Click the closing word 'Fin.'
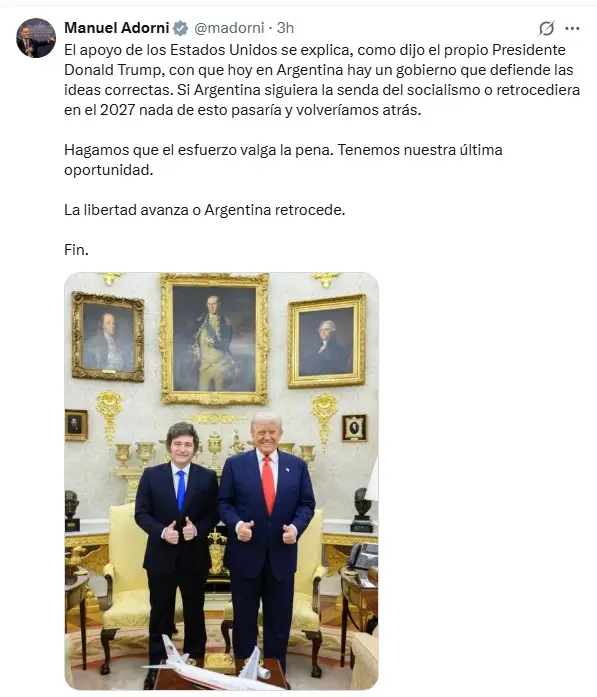The image size is (597, 697). click(76, 250)
